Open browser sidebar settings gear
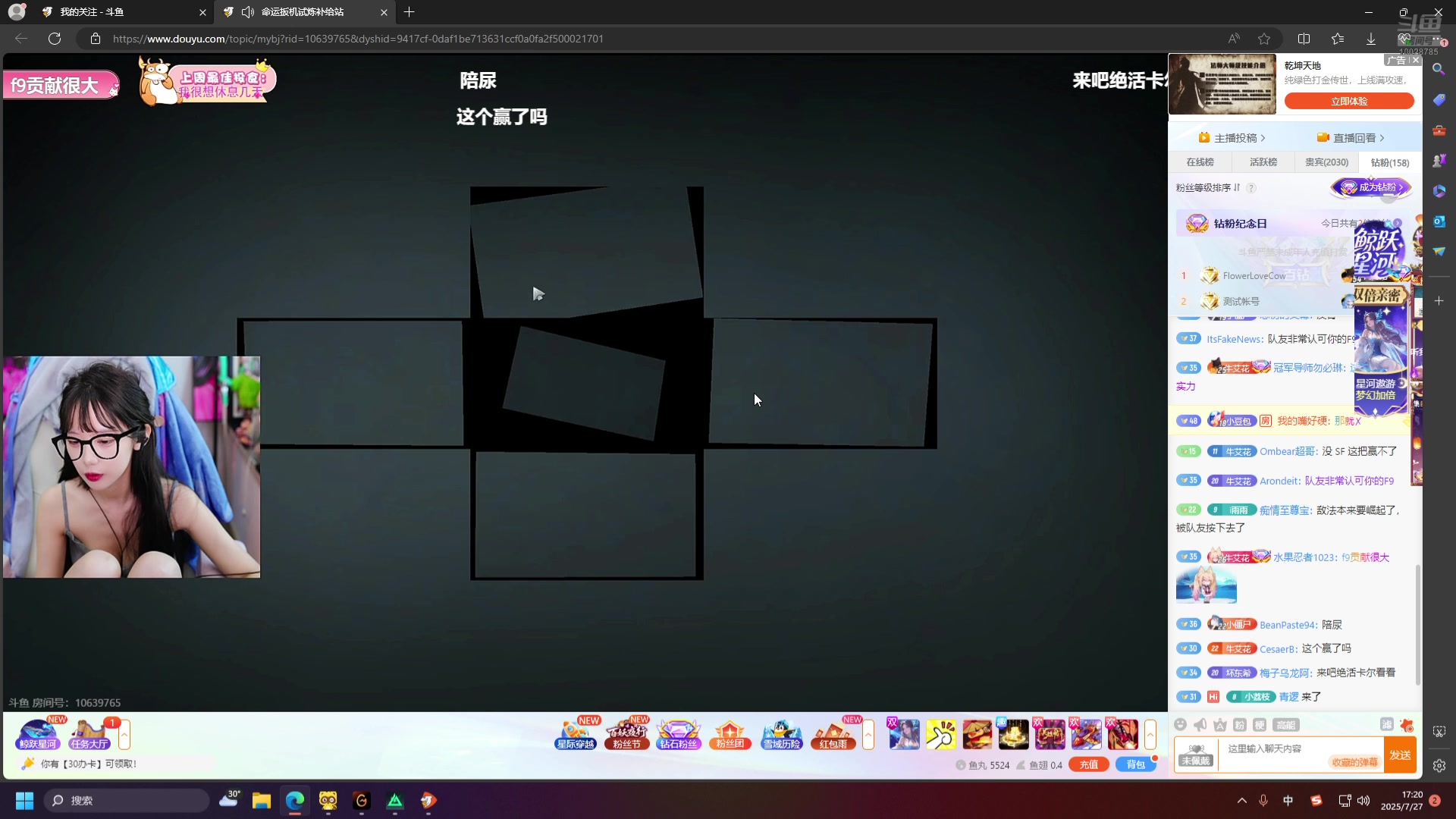Screen dimensions: 1456x819 tap(1439, 766)
